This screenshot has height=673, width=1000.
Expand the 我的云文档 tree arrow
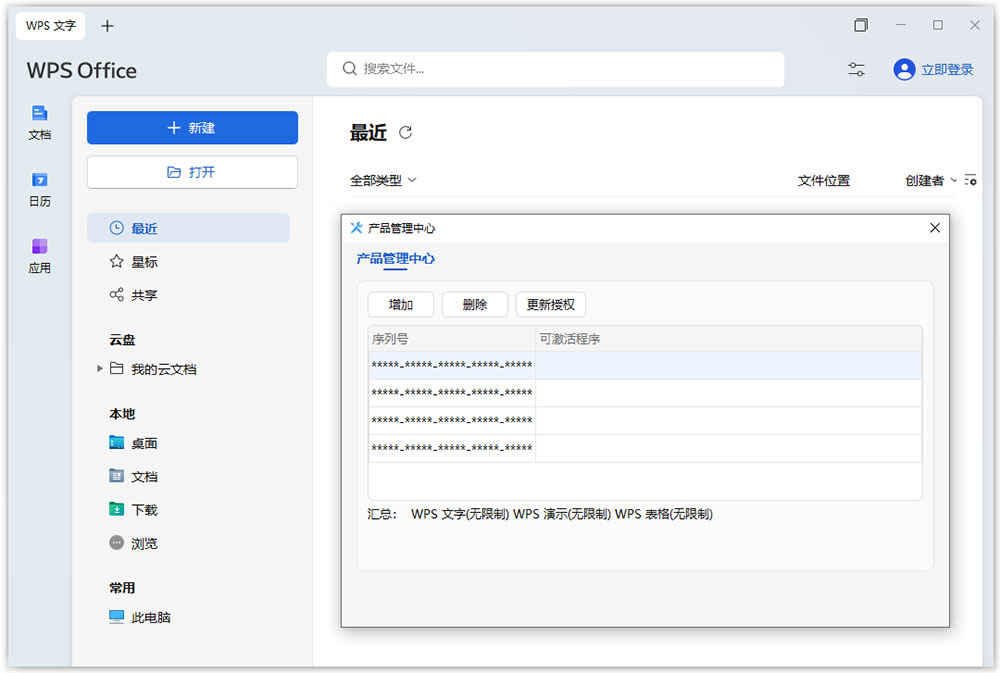[x=99, y=368]
